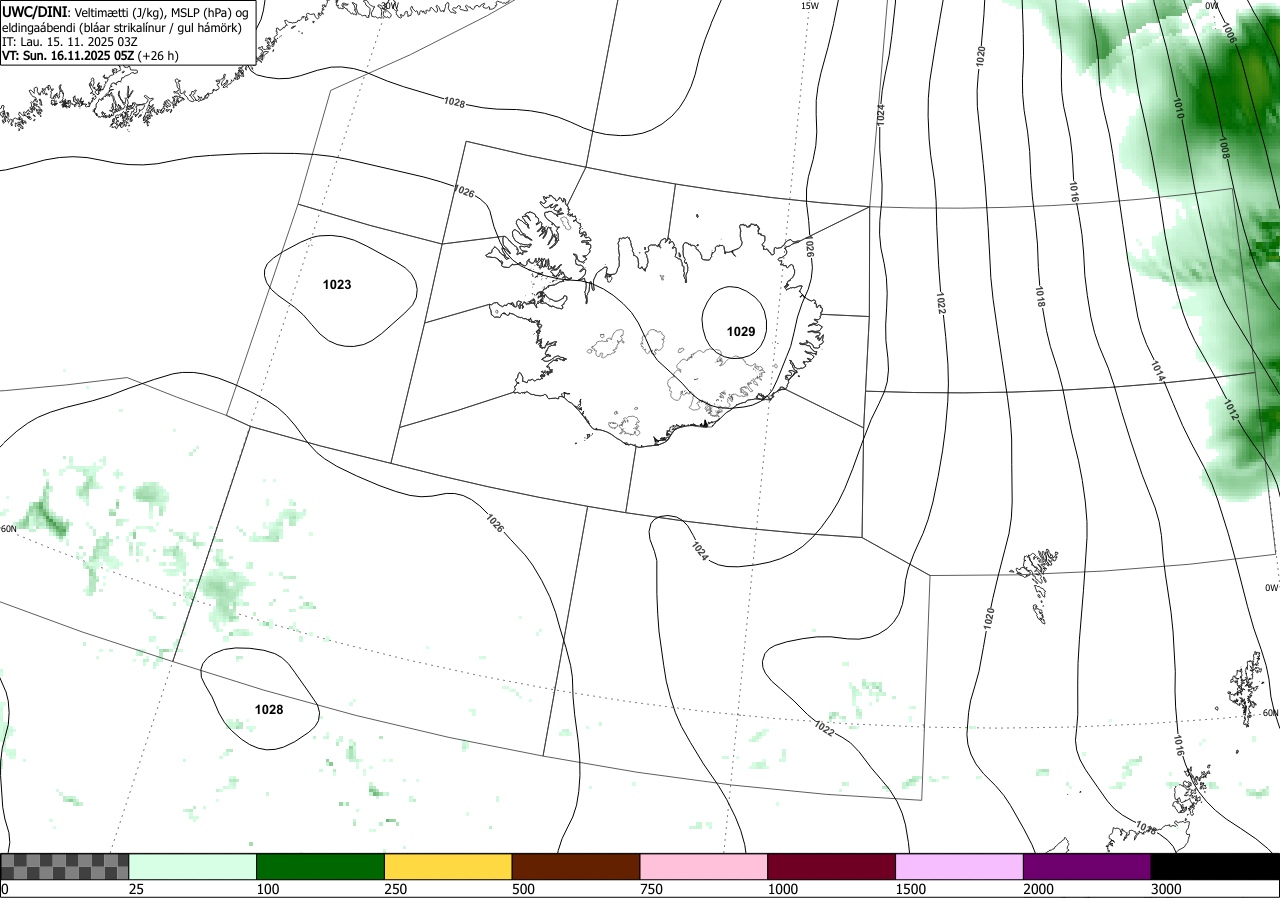Pick the dark green 100–250 legend swatch

tap(321, 866)
